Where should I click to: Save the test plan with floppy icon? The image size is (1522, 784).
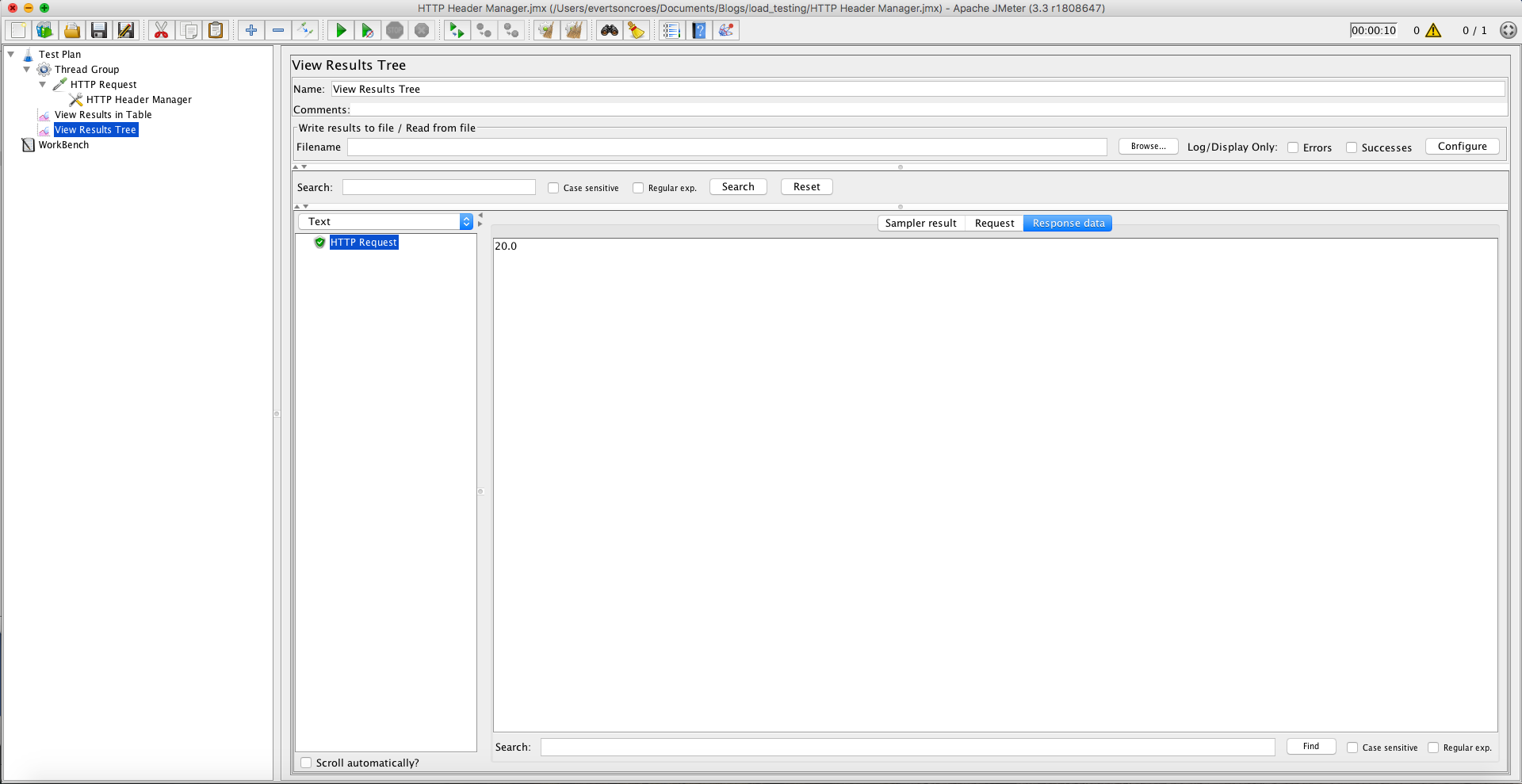99,30
